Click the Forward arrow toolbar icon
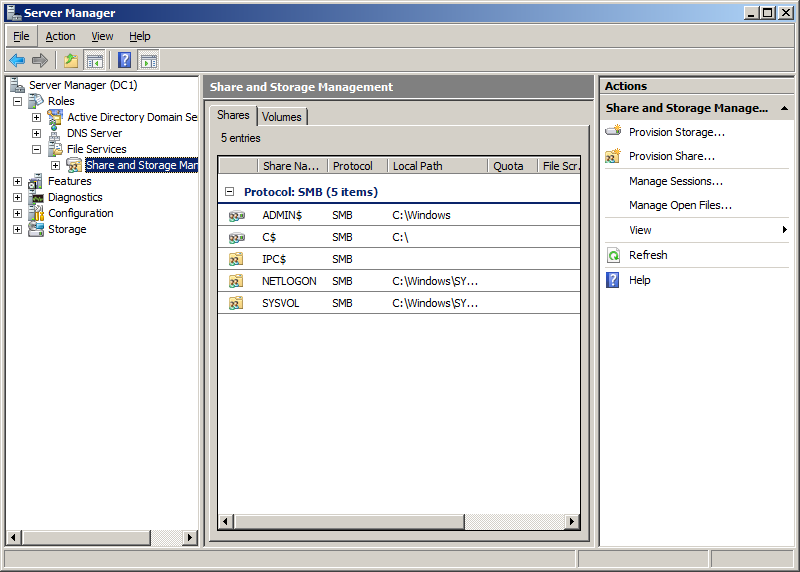This screenshot has height=572, width=800. click(x=40, y=61)
